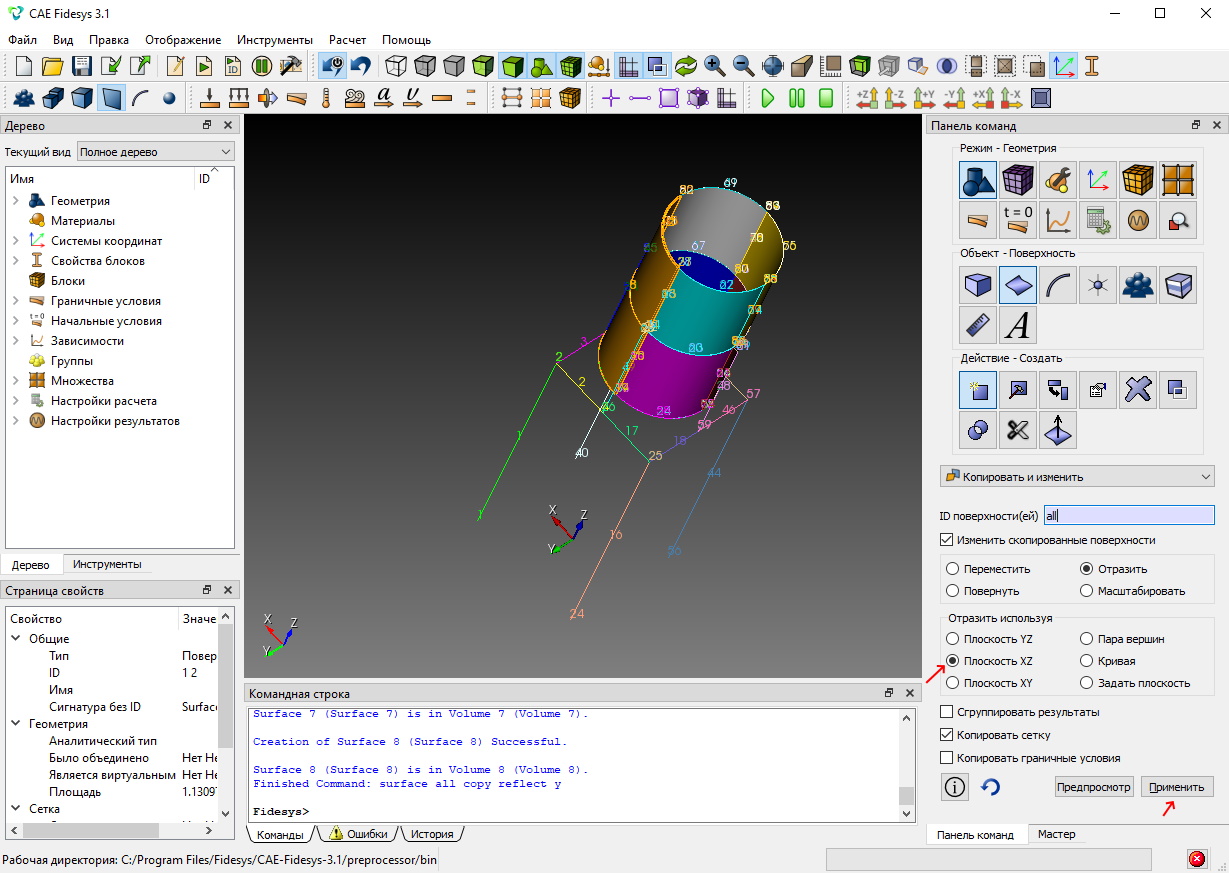Select the t = 0 initial conditions icon
The height and width of the screenshot is (873, 1229).
pyautogui.click(x=1017, y=219)
